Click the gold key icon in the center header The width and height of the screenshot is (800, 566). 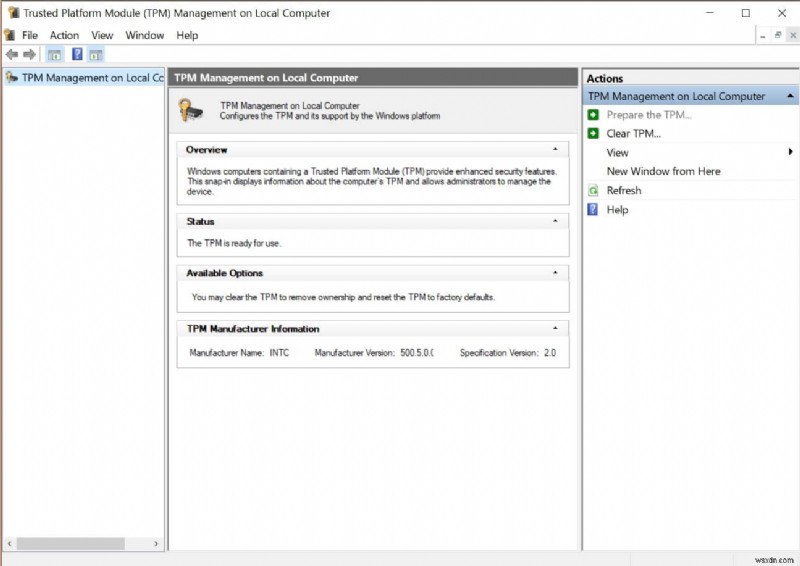pos(191,110)
